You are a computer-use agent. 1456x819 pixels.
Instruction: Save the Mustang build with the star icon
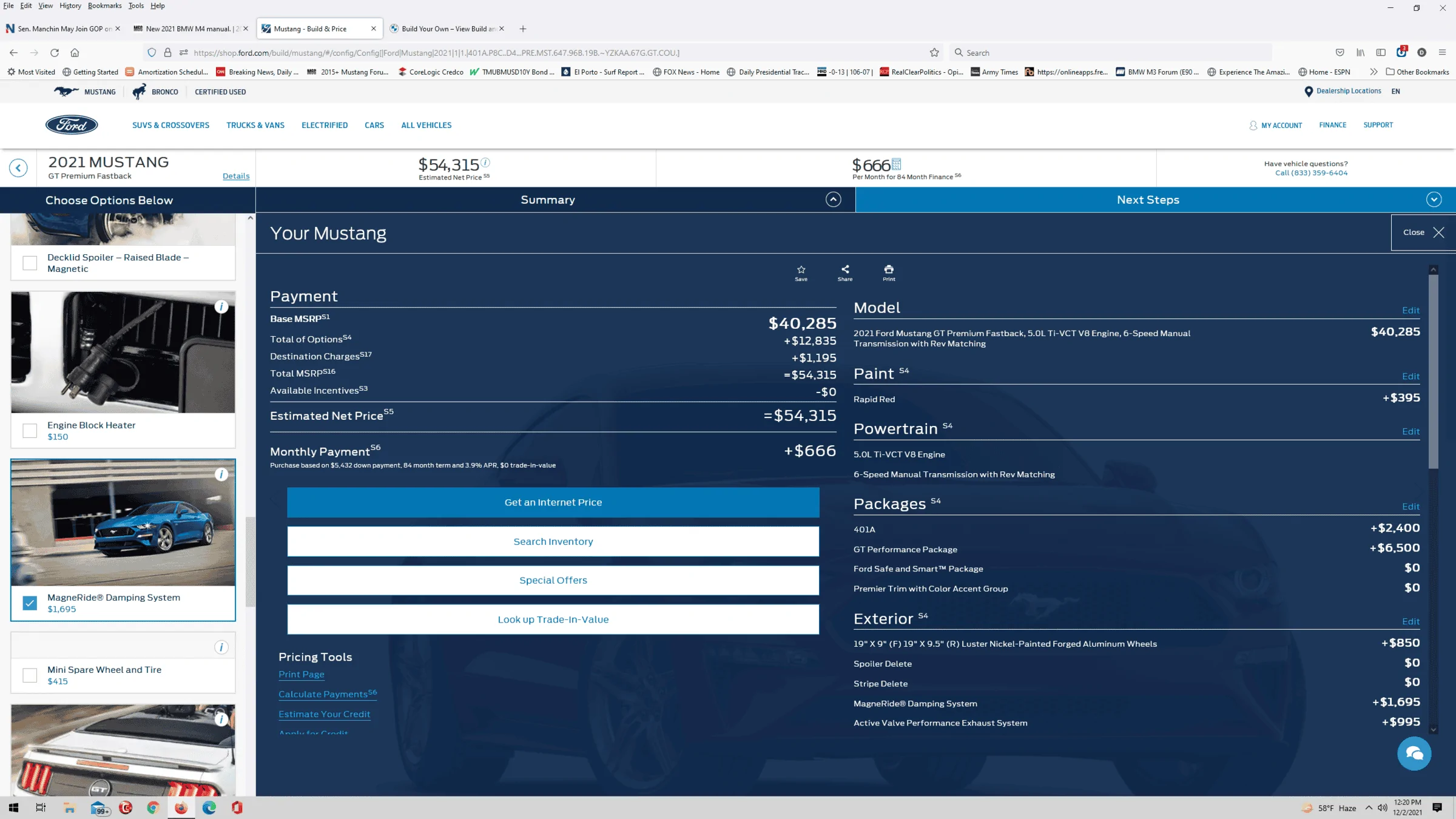click(801, 272)
